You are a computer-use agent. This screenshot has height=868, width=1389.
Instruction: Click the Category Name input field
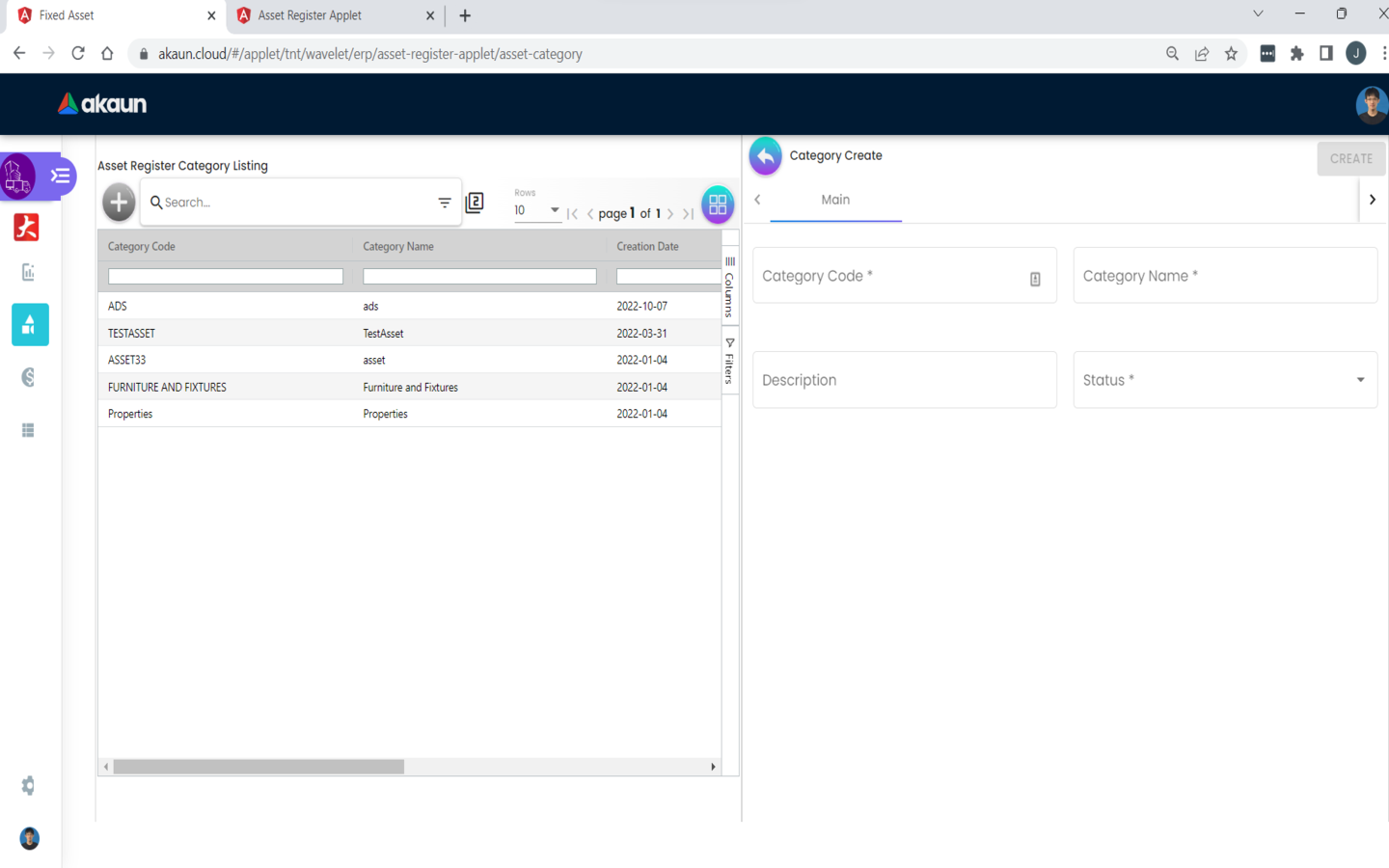(1224, 276)
